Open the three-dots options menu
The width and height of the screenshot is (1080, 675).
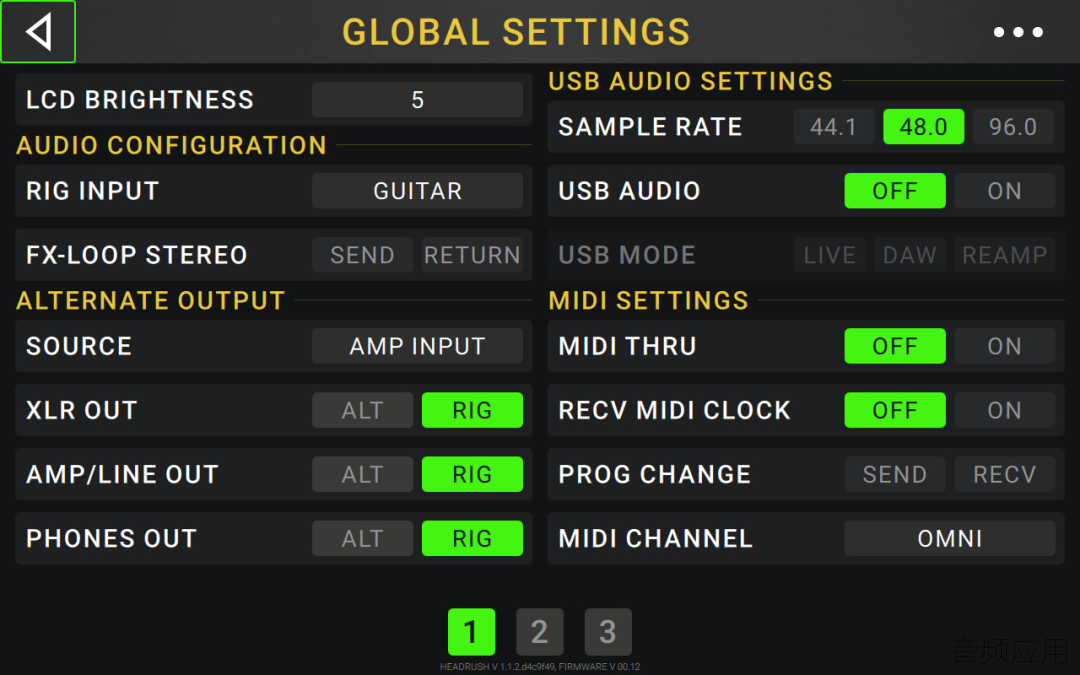click(1018, 32)
